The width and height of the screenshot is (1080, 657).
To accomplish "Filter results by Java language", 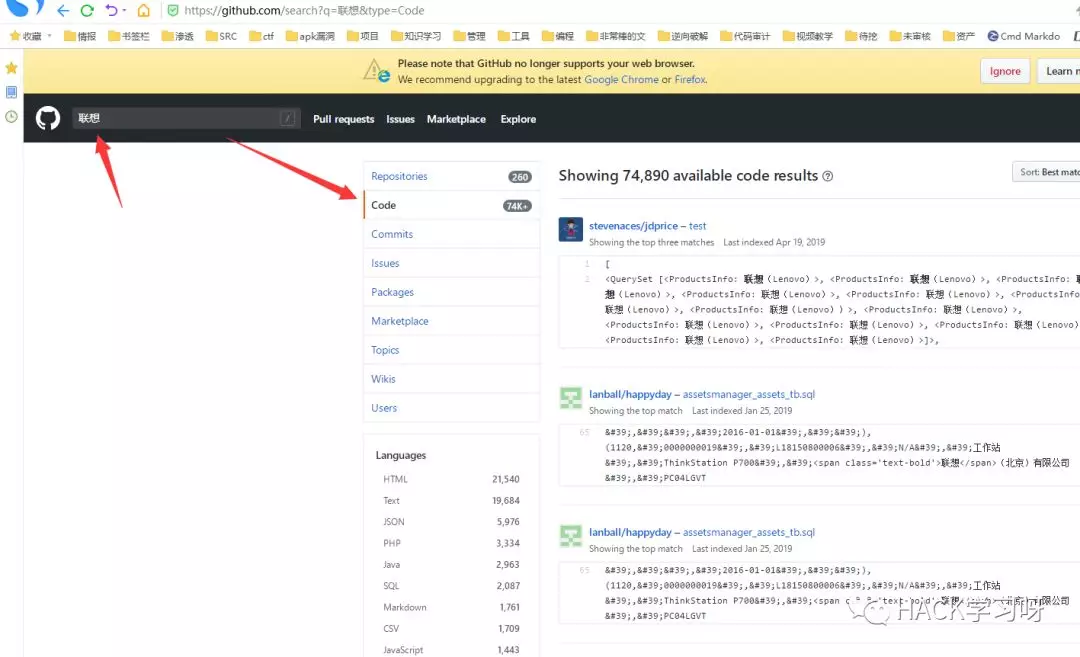I will (x=451, y=565).
